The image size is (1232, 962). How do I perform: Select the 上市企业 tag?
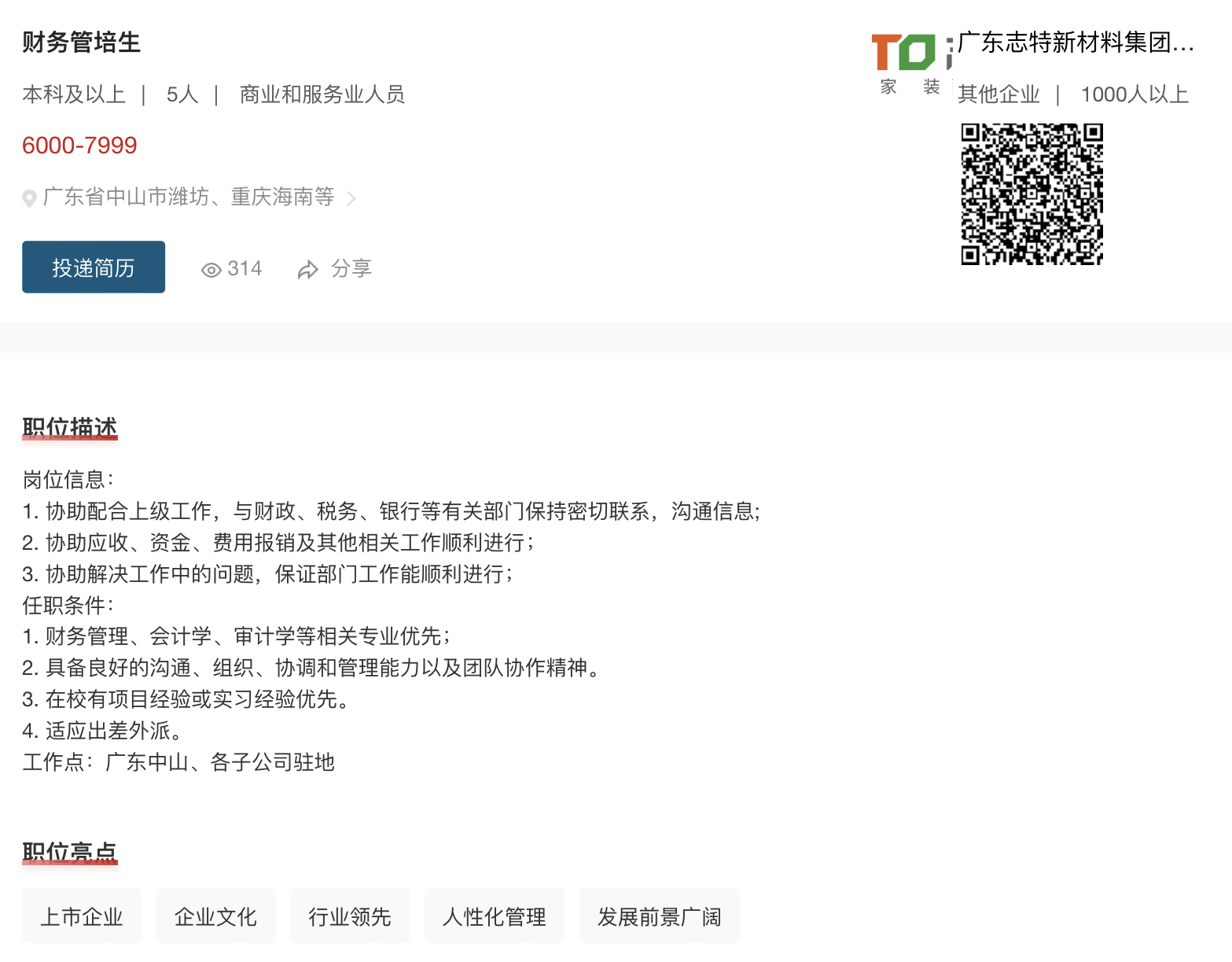tap(82, 916)
